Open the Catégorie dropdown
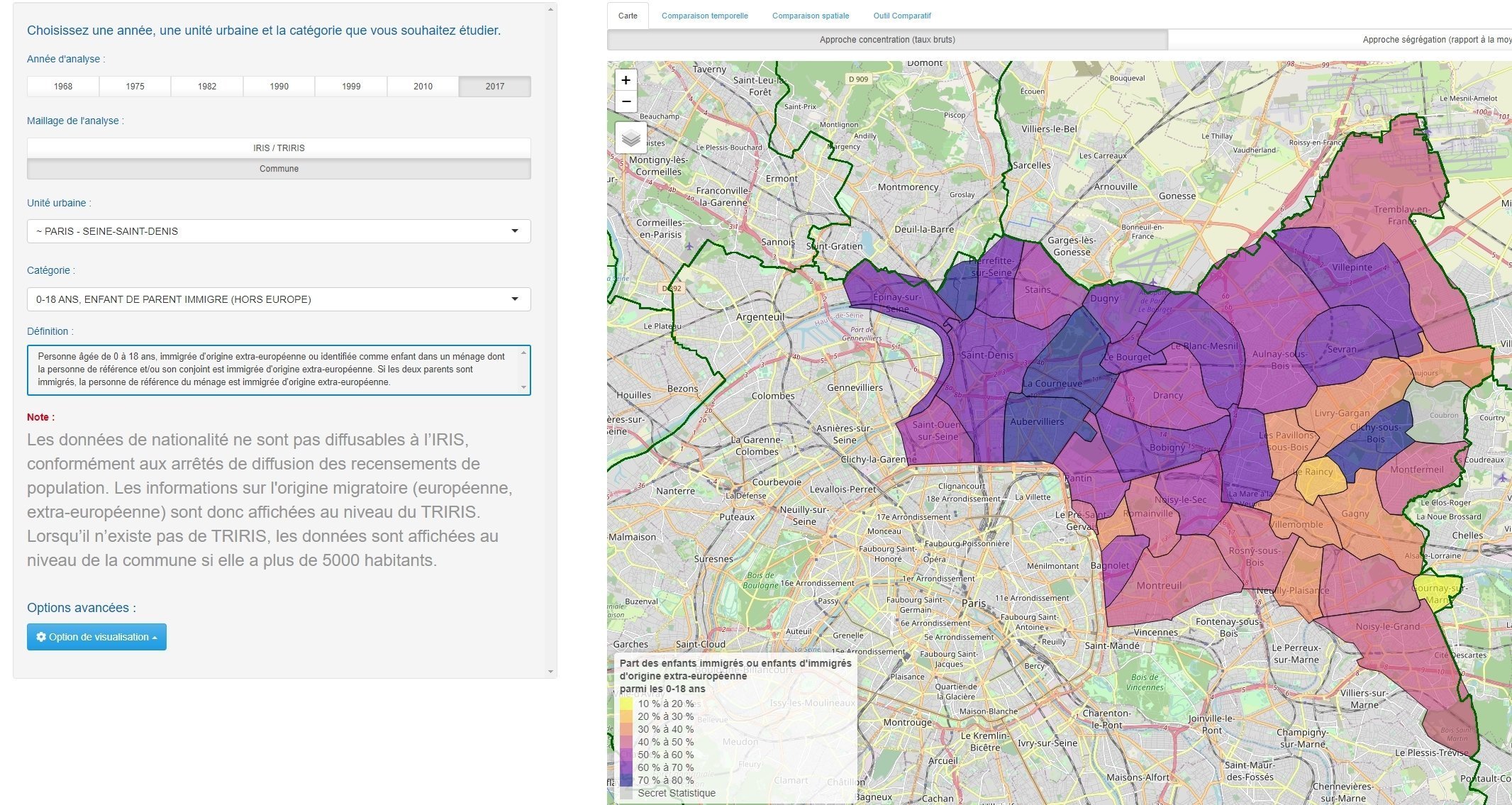This screenshot has height=805, width=1512. coord(279,299)
